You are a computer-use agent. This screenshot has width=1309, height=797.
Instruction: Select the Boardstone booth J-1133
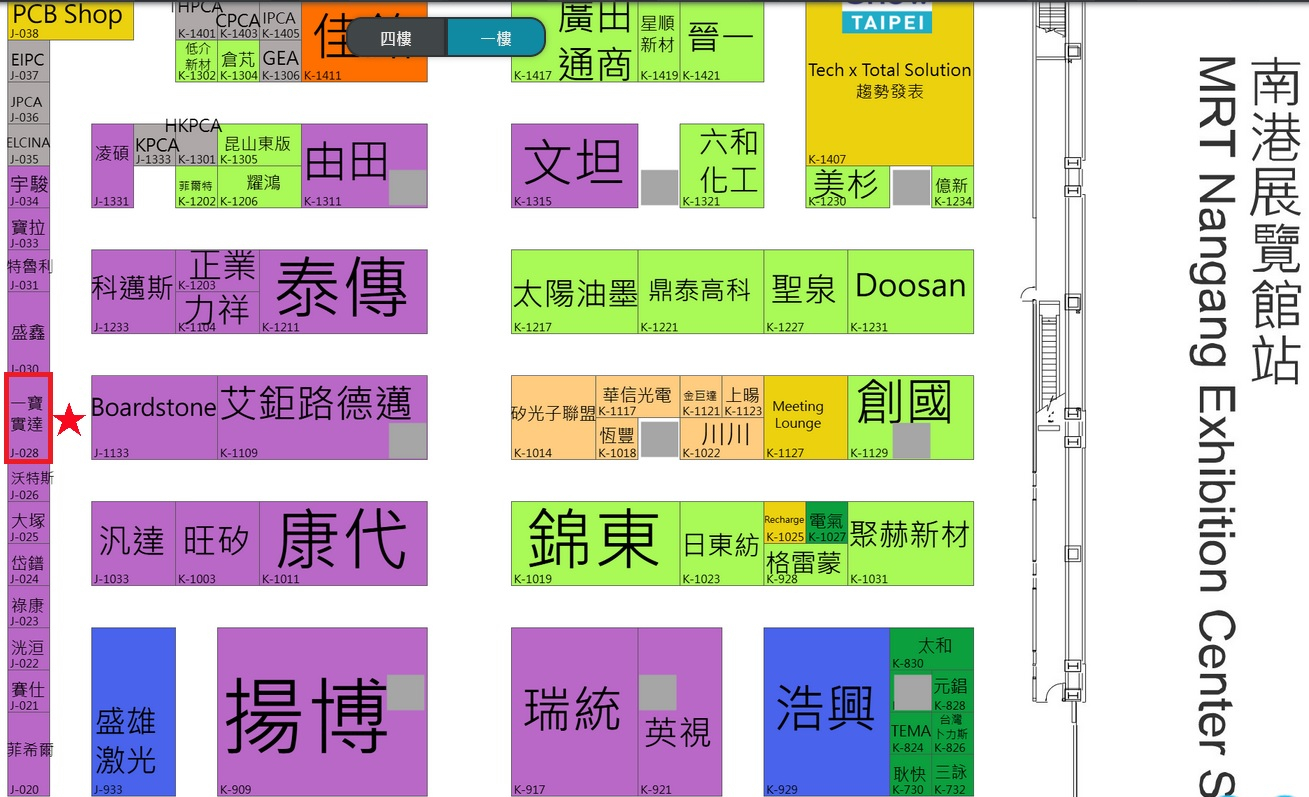(153, 417)
